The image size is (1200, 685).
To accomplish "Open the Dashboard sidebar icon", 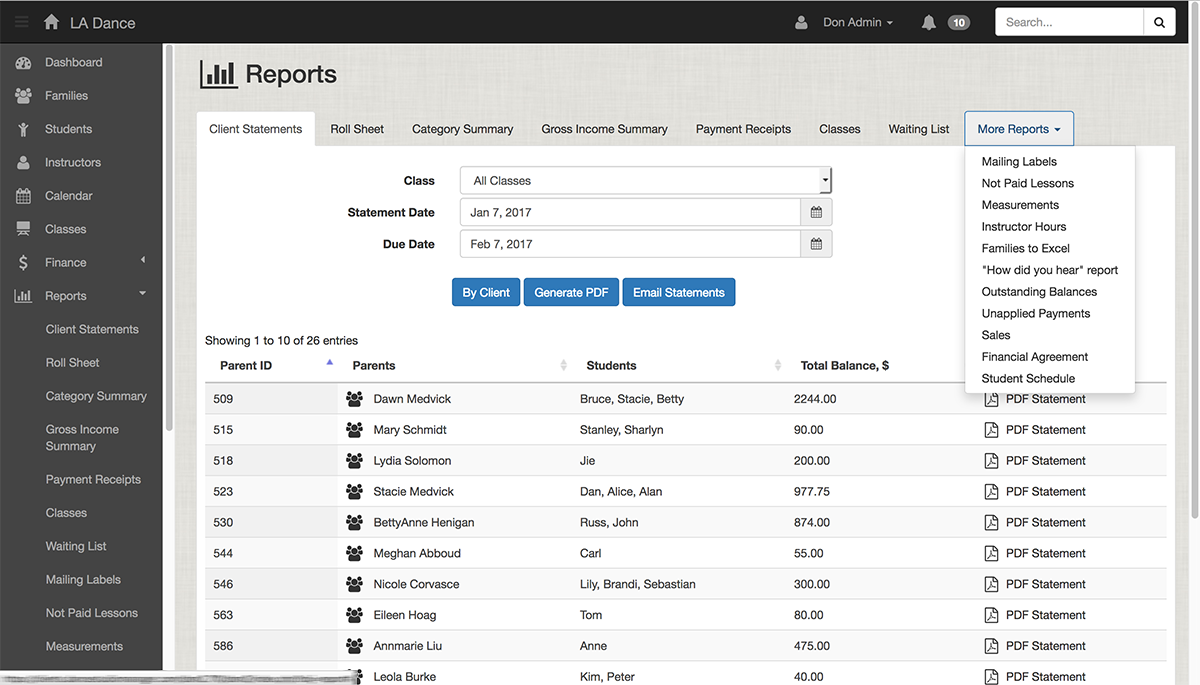I will pos(23,63).
